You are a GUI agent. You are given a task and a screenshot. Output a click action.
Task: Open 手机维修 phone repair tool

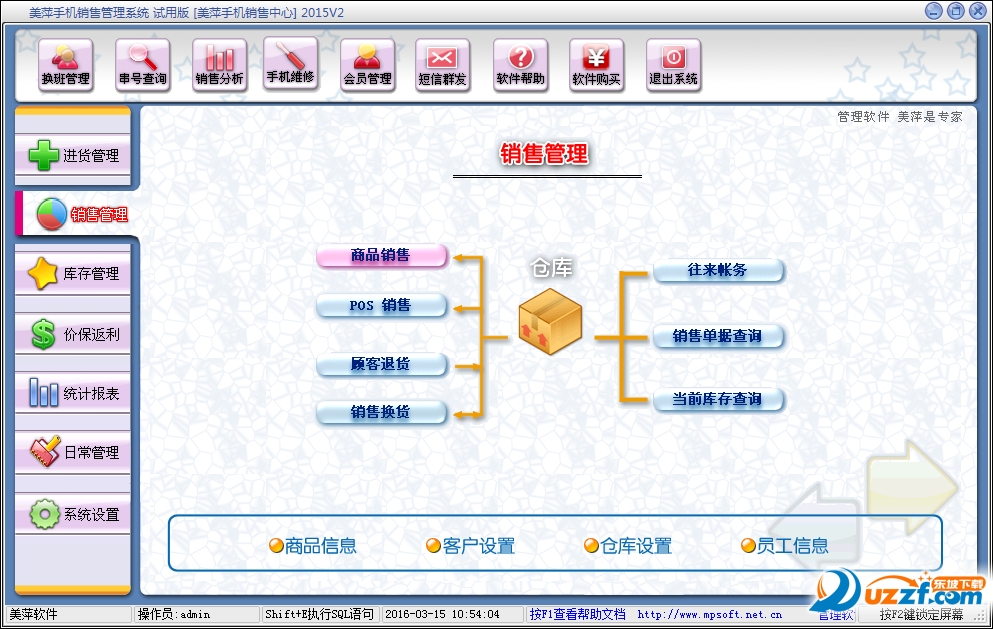point(290,63)
